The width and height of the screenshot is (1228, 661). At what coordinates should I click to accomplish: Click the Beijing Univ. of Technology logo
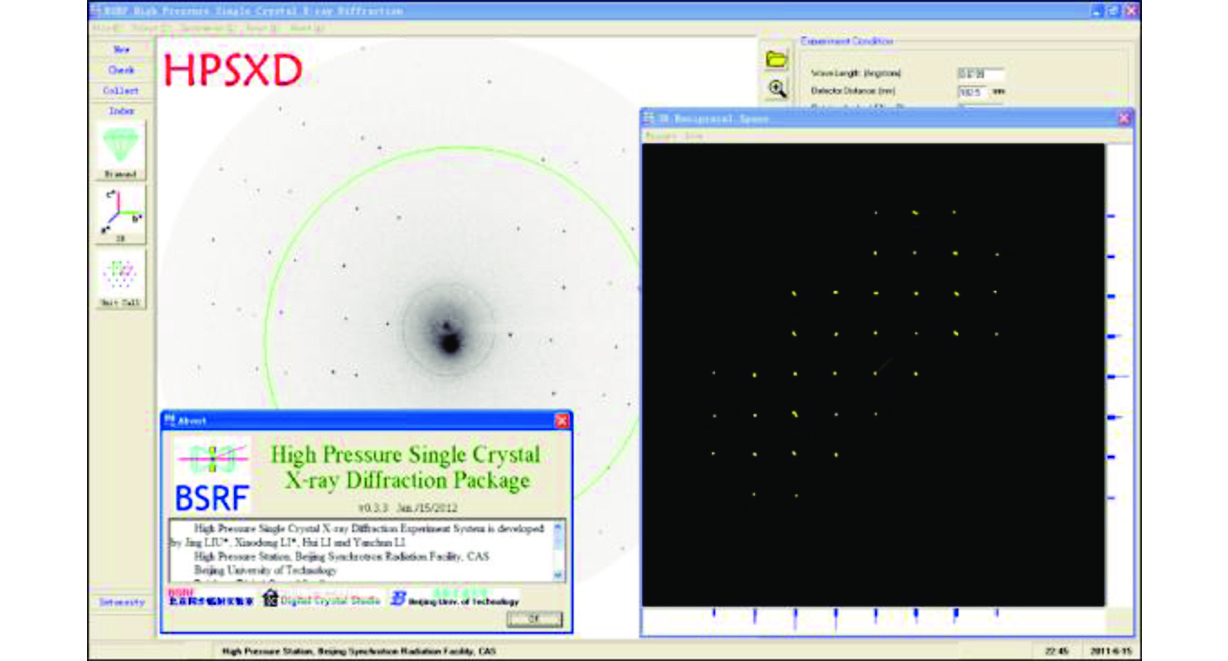coord(455,599)
